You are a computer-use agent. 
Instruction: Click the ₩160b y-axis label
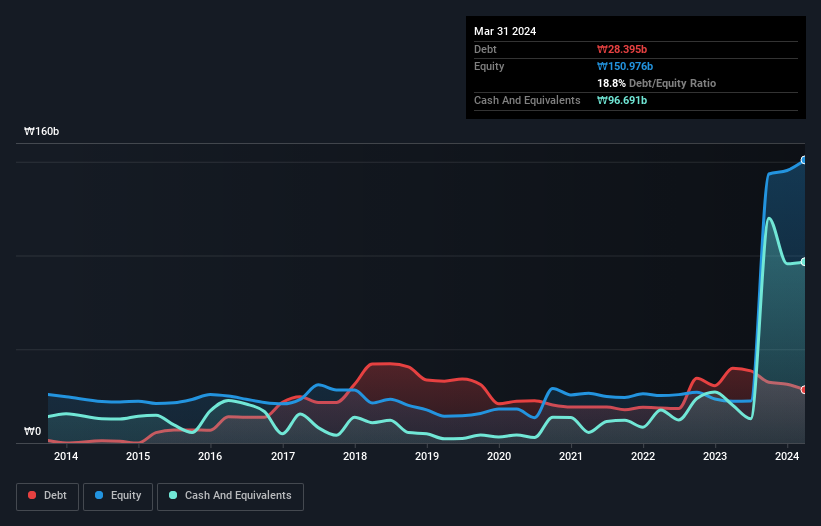41,131
